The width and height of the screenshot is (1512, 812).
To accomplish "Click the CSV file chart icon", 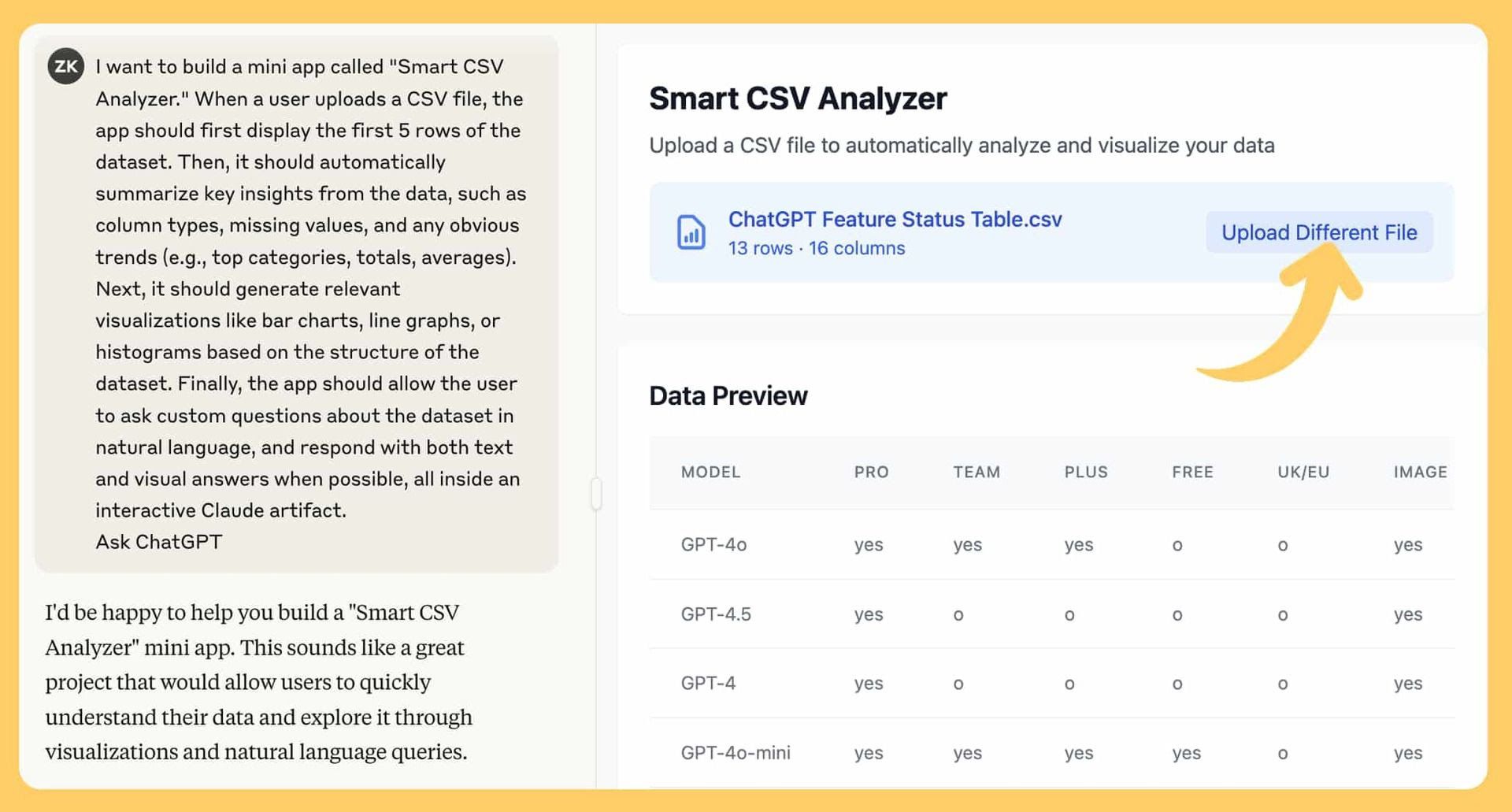I will (691, 232).
